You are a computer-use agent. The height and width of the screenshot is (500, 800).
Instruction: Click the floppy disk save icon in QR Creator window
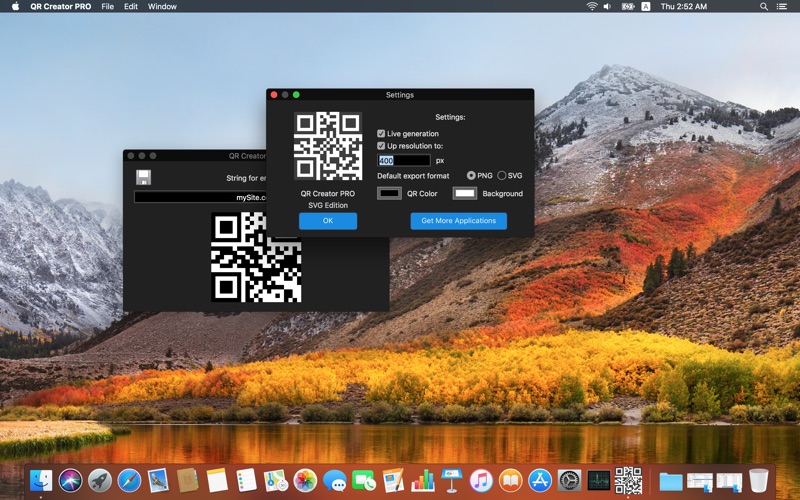click(143, 177)
